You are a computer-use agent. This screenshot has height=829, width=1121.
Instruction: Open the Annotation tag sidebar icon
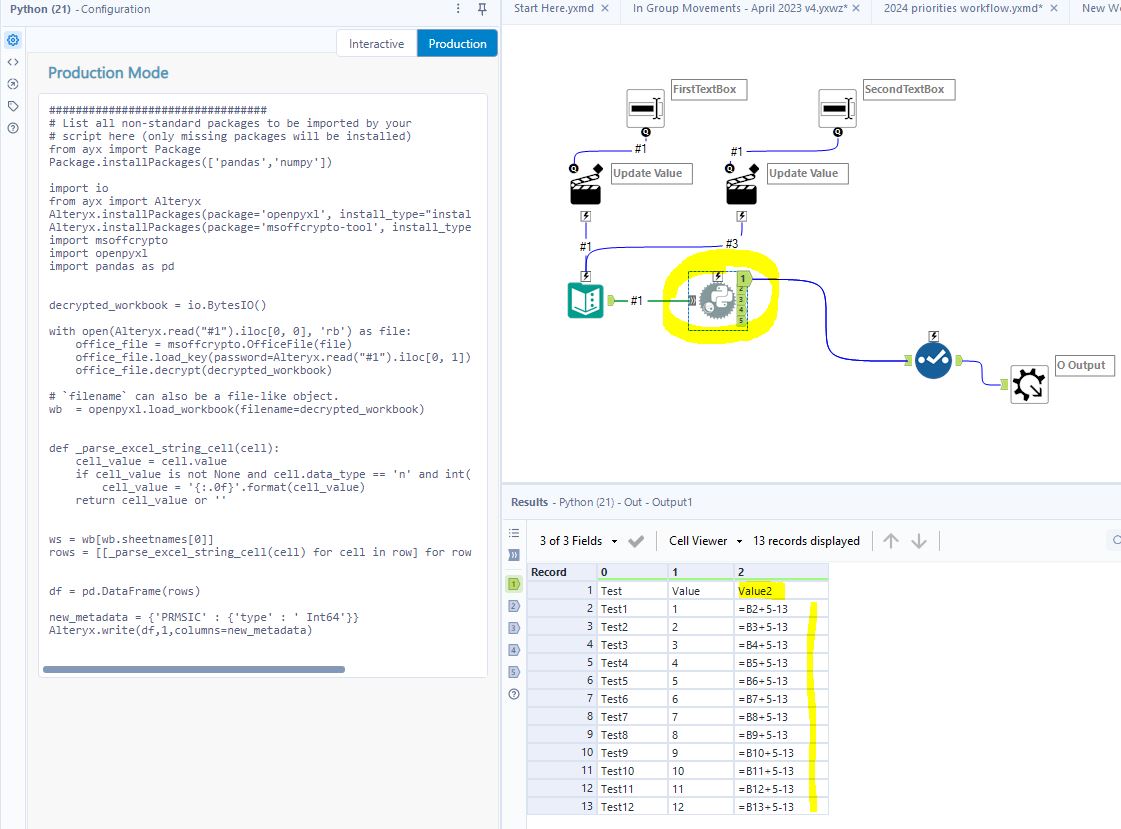point(13,106)
